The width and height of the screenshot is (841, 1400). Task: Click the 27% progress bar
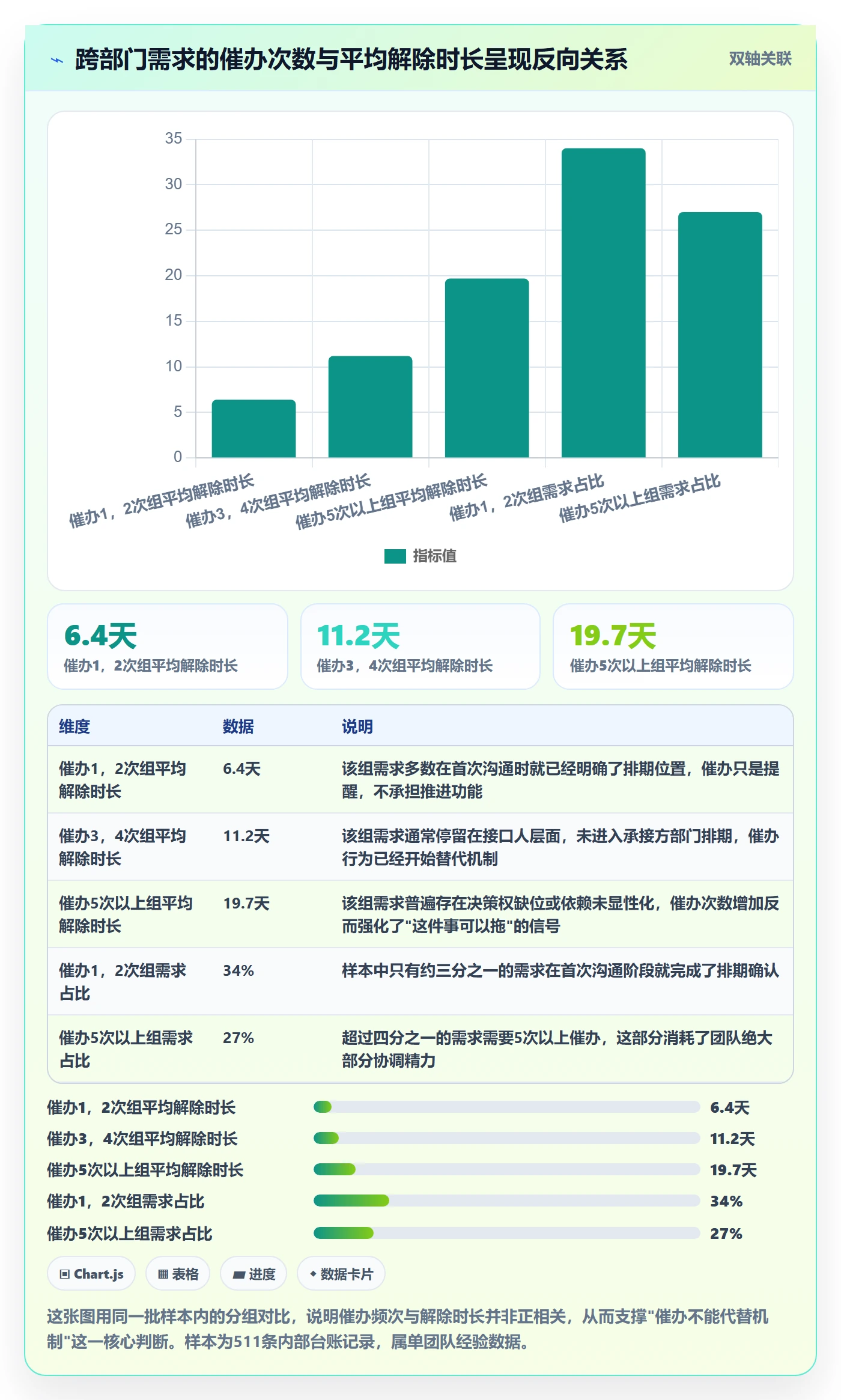pos(506,1233)
